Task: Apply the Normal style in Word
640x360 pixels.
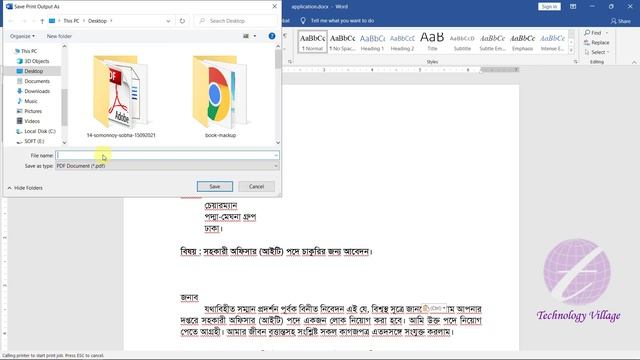Action: click(312, 42)
